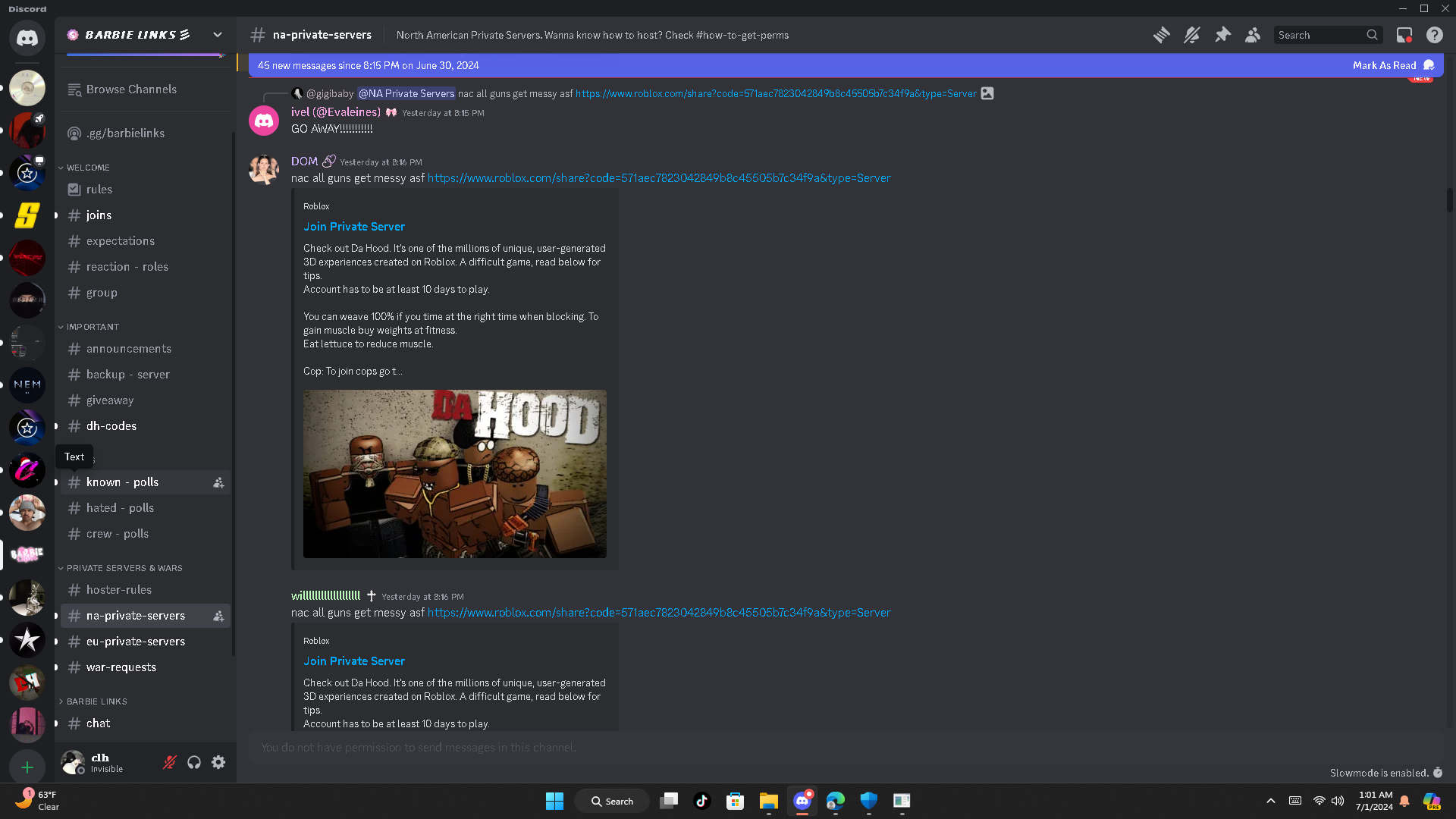Screen dimensions: 1456x819
Task: Open Browse Channels
Action: [x=145, y=89]
